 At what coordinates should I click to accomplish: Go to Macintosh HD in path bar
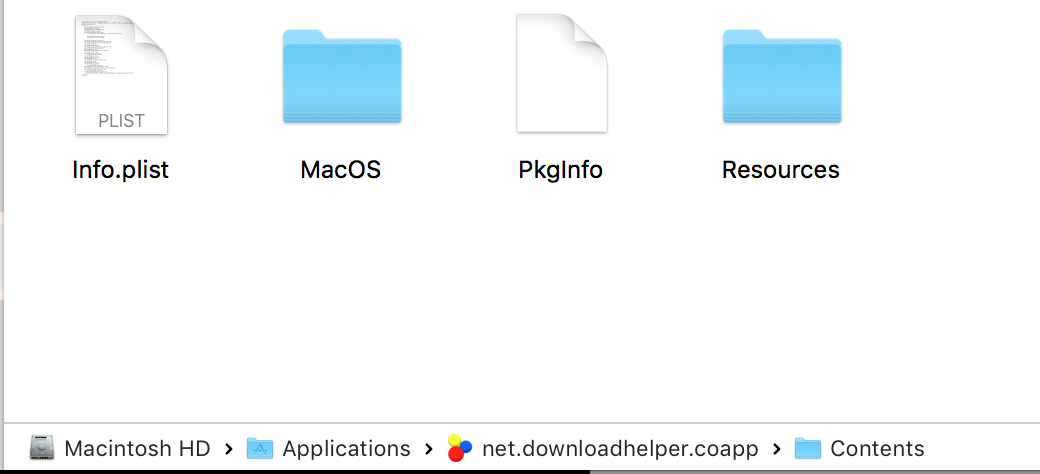tap(137, 449)
